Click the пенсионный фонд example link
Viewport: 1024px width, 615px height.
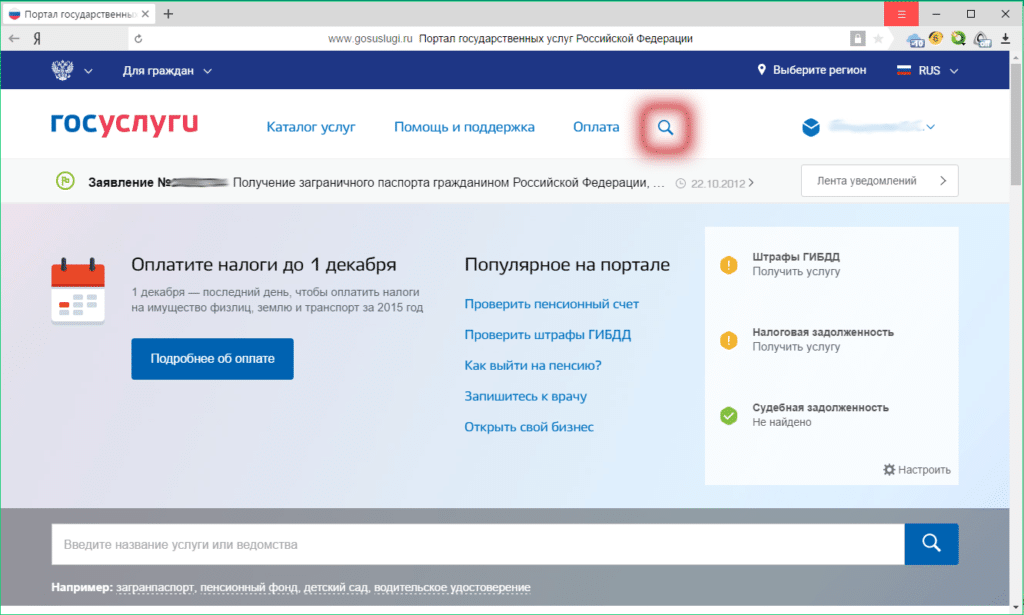tap(249, 588)
